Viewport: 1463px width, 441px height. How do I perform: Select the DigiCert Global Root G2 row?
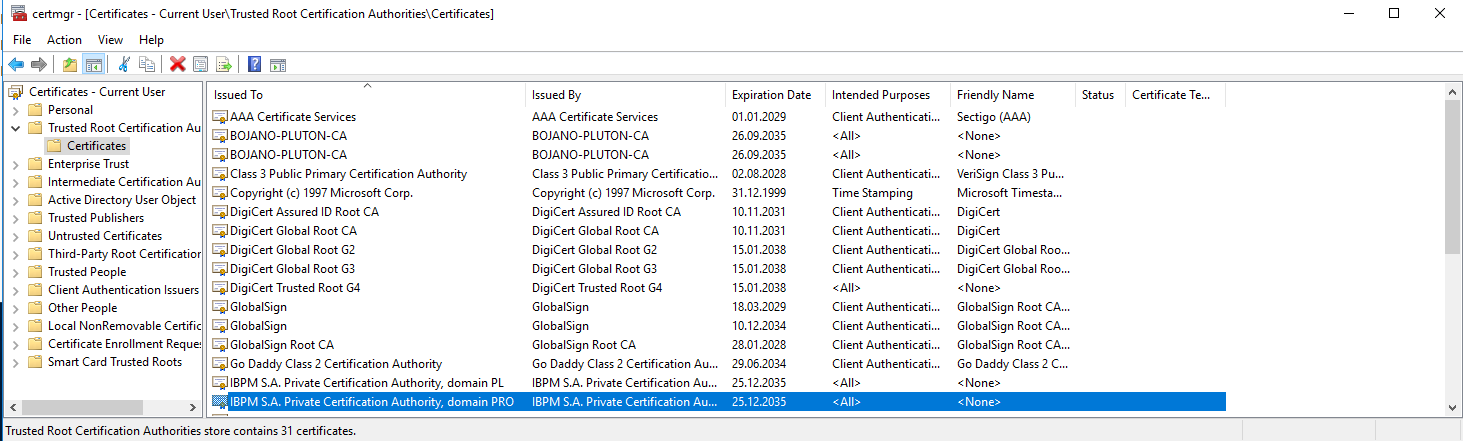(717, 250)
